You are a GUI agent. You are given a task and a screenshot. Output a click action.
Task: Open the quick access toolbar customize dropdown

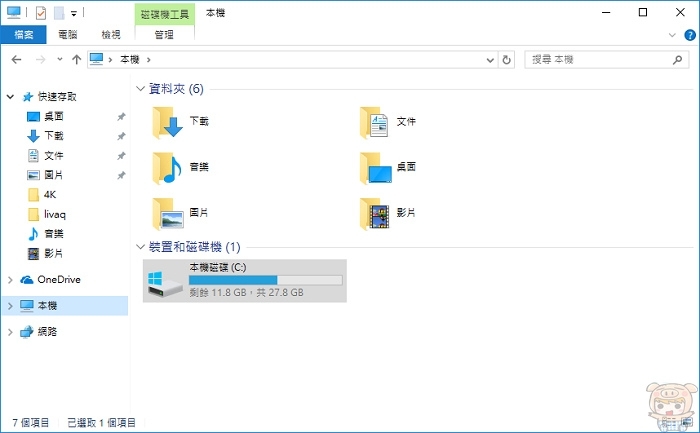(74, 14)
